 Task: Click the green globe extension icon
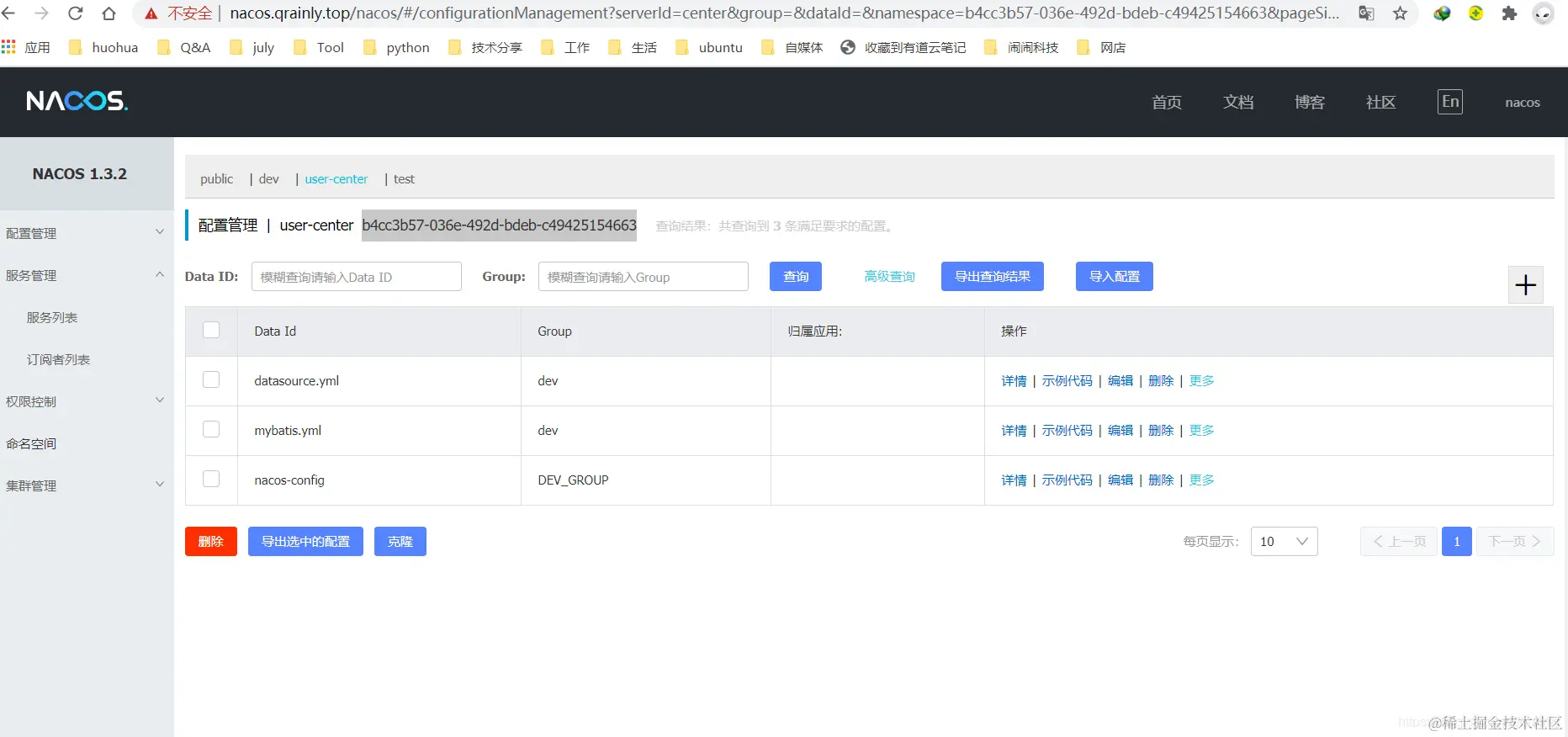(x=1442, y=13)
